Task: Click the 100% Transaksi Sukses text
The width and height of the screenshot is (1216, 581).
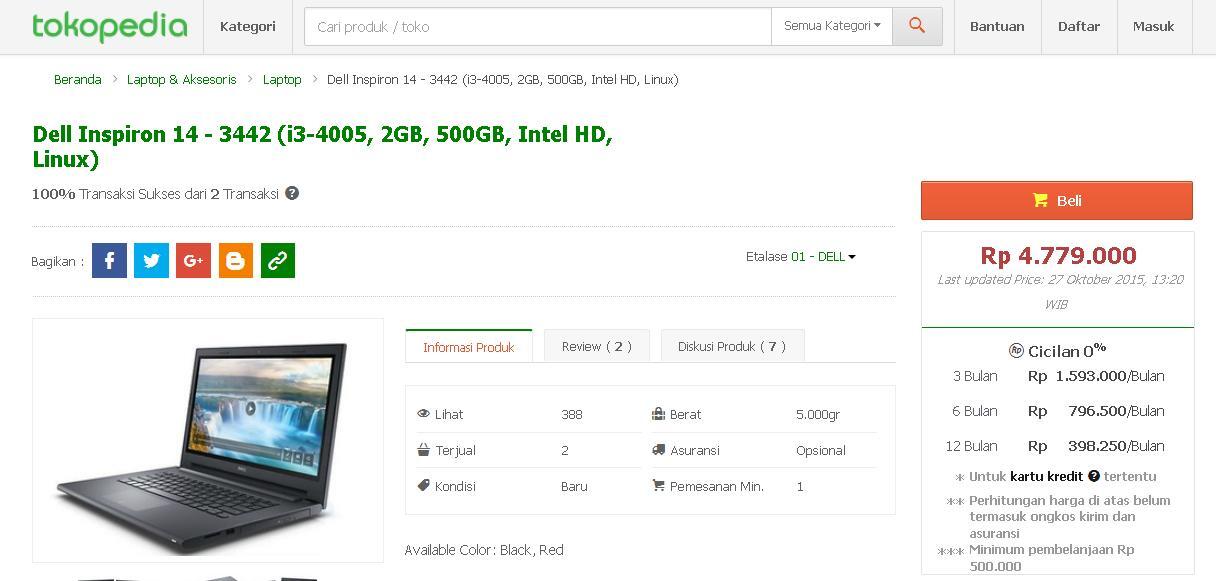Action: coord(155,194)
